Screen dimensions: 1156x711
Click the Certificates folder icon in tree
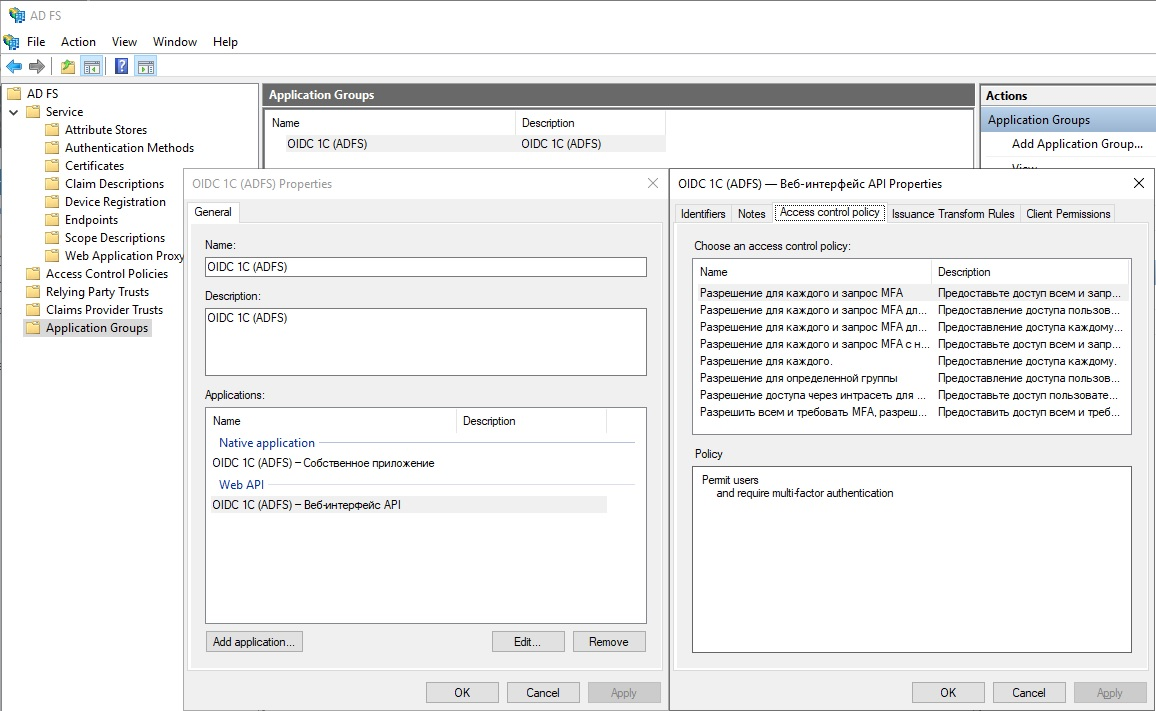(52, 166)
